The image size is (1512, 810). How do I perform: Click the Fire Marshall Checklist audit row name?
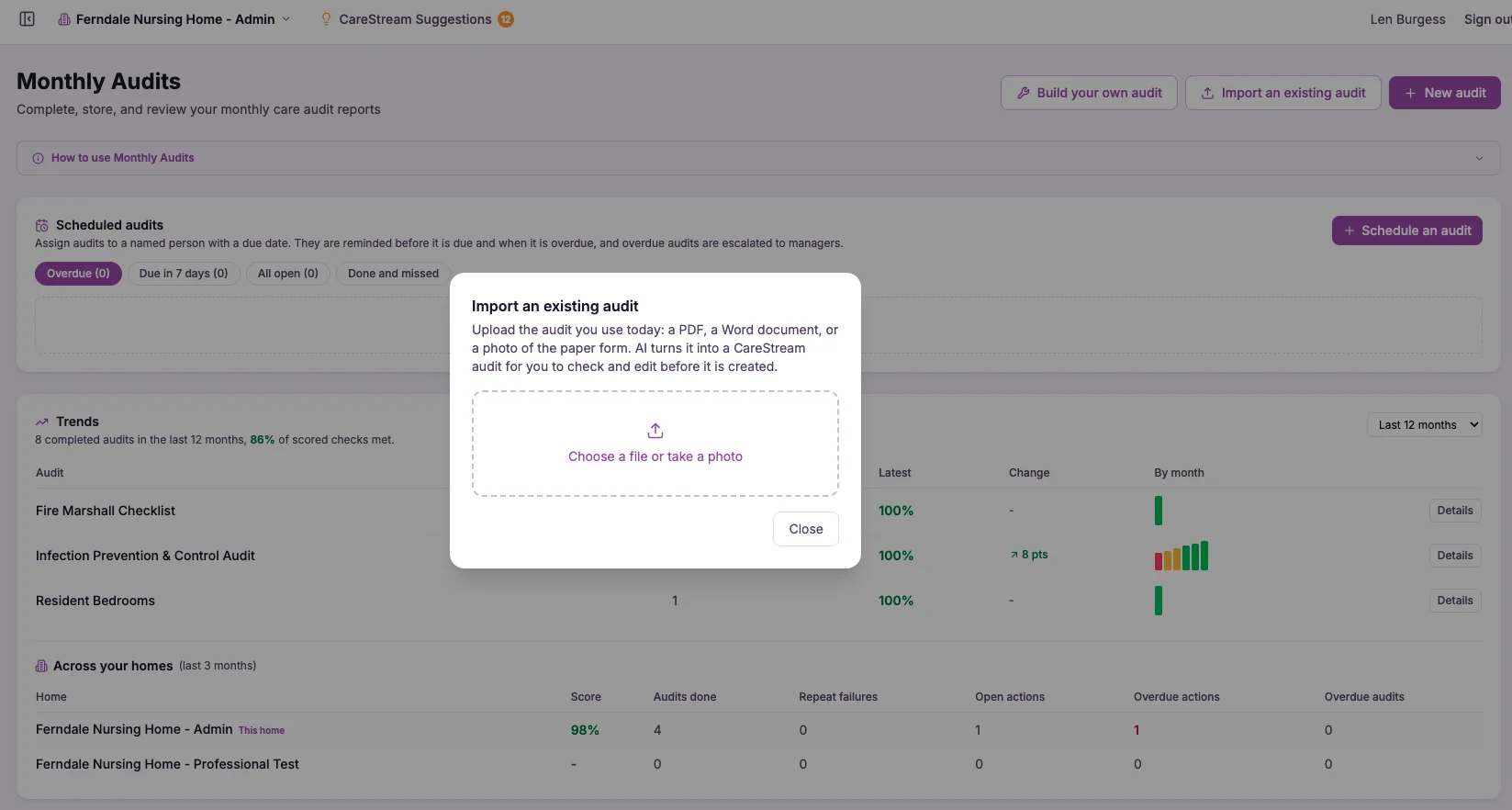(106, 511)
